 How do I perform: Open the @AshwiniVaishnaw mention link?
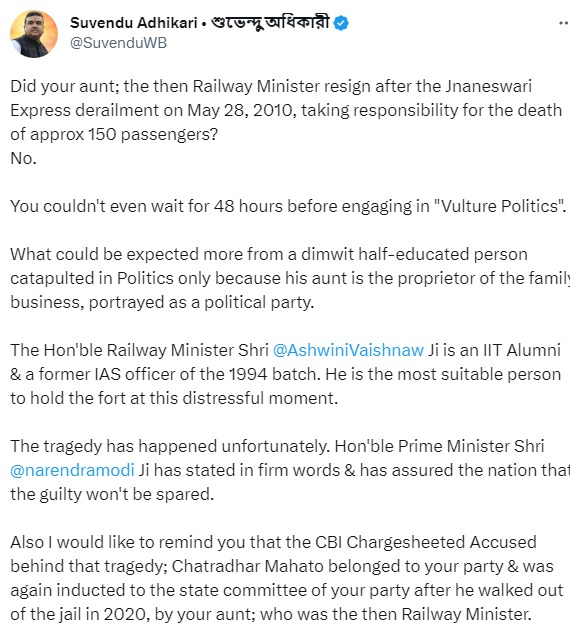pyautogui.click(x=348, y=350)
